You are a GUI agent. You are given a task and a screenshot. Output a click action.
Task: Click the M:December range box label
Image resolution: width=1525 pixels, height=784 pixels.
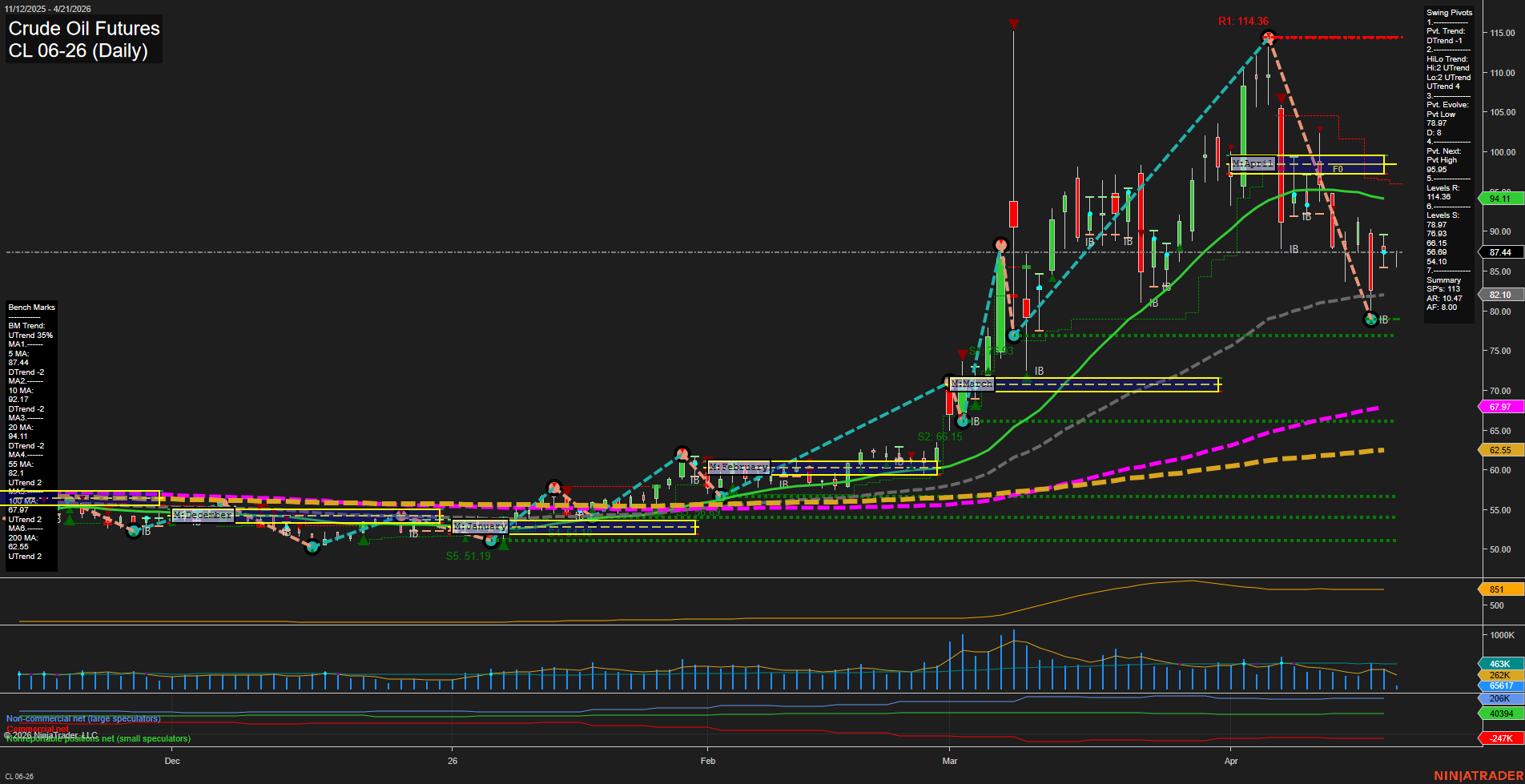[203, 515]
